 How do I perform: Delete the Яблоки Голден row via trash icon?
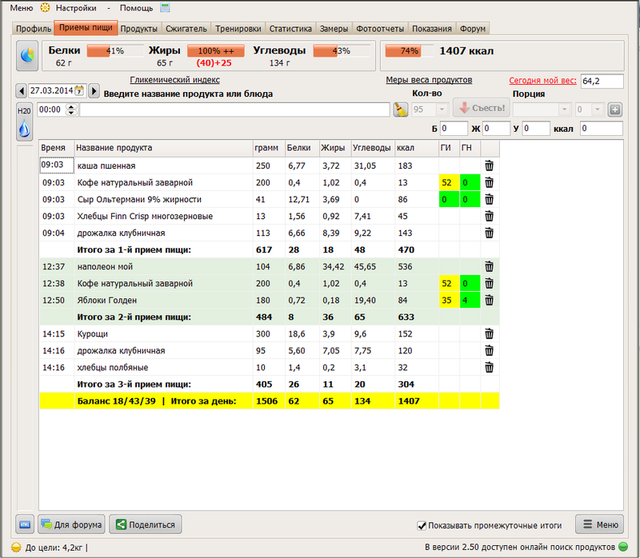[x=489, y=300]
